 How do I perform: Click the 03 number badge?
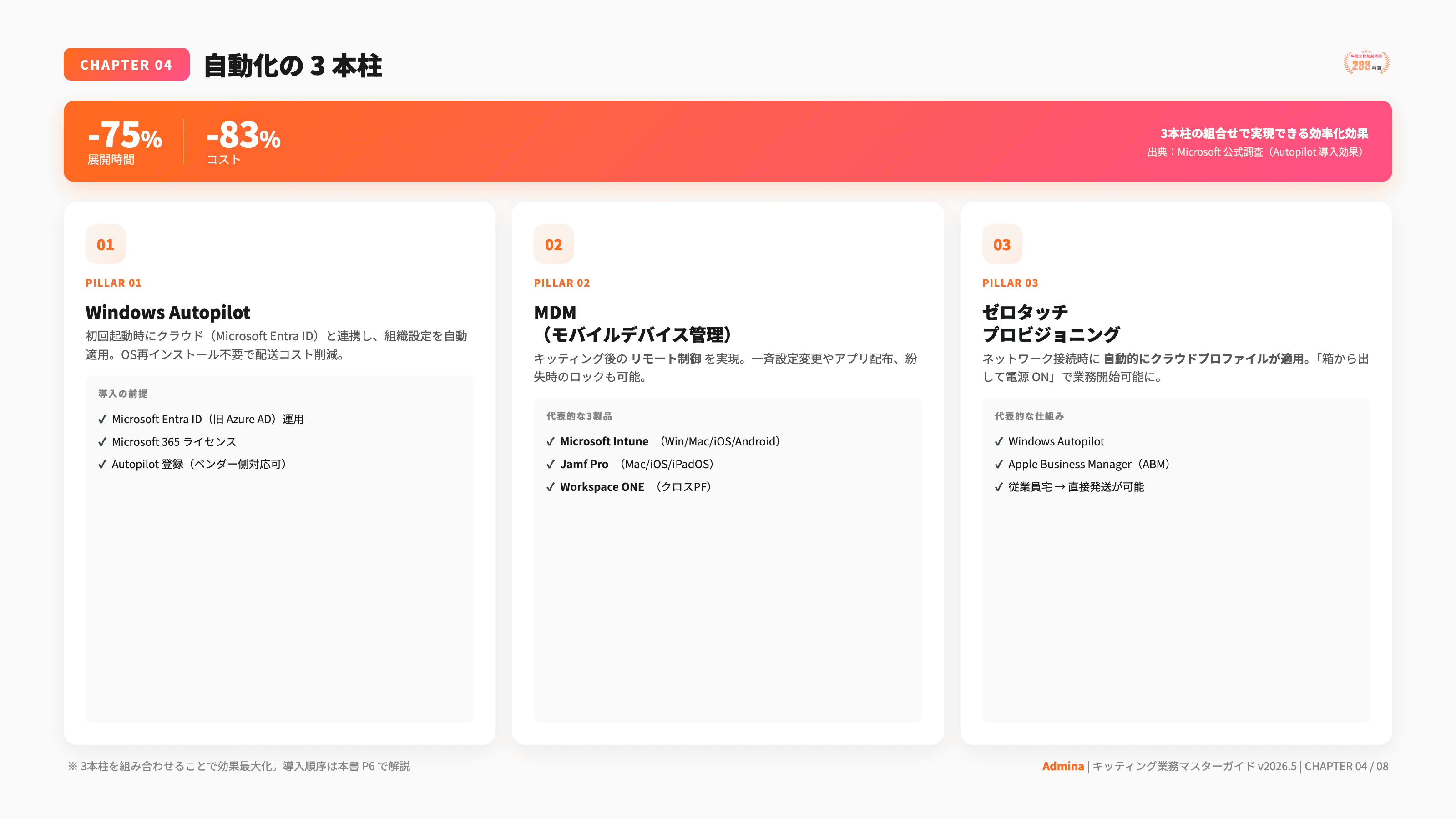1002,244
